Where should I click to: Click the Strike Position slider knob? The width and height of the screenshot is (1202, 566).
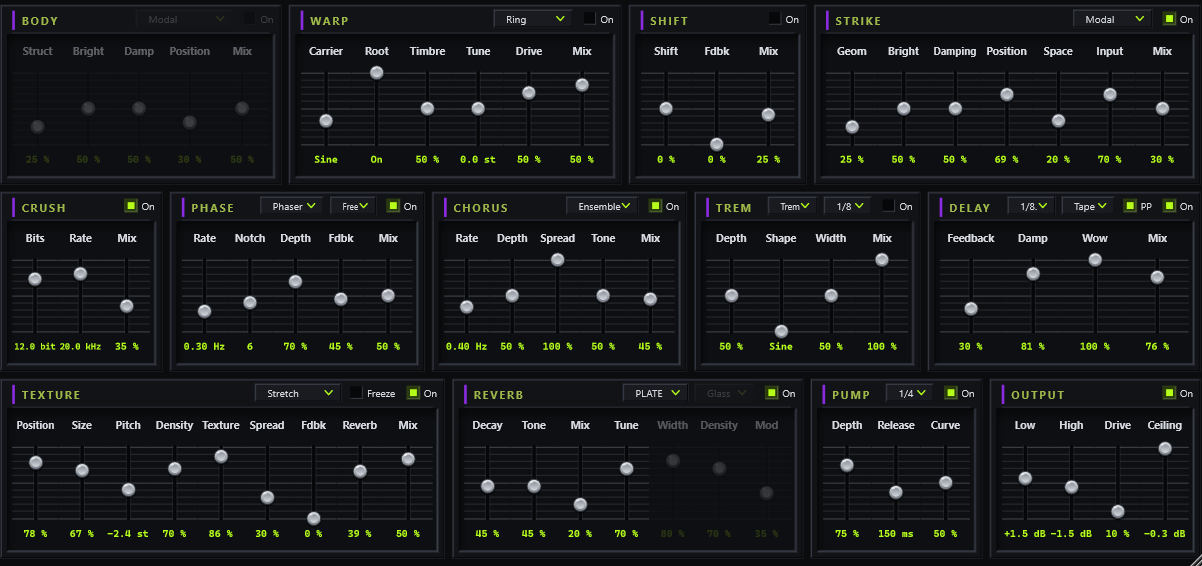pyautogui.click(x=1007, y=95)
